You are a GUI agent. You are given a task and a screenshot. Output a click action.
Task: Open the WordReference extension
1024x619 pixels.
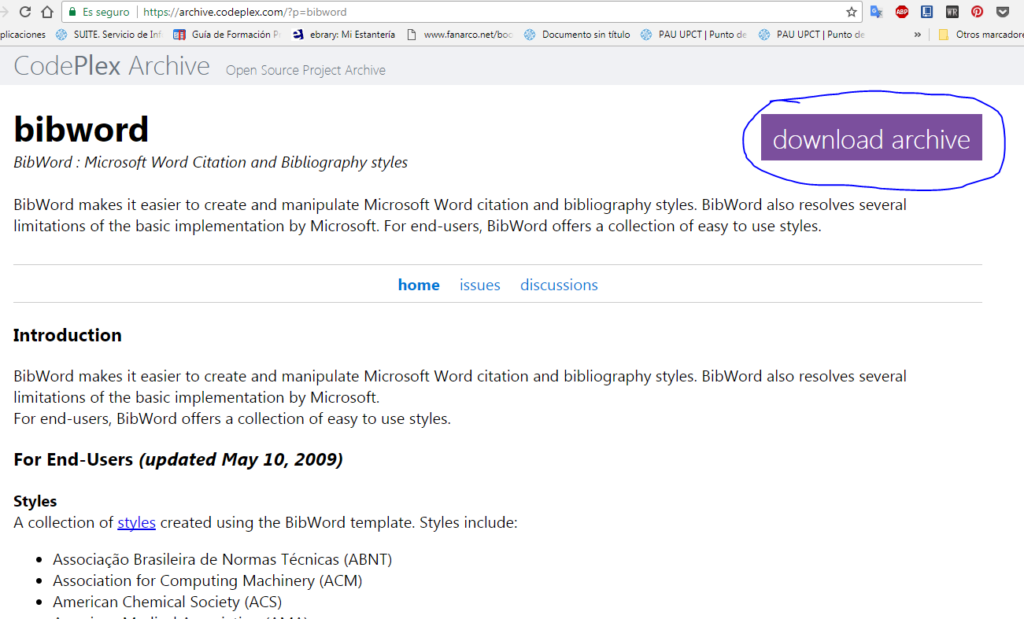pos(951,11)
